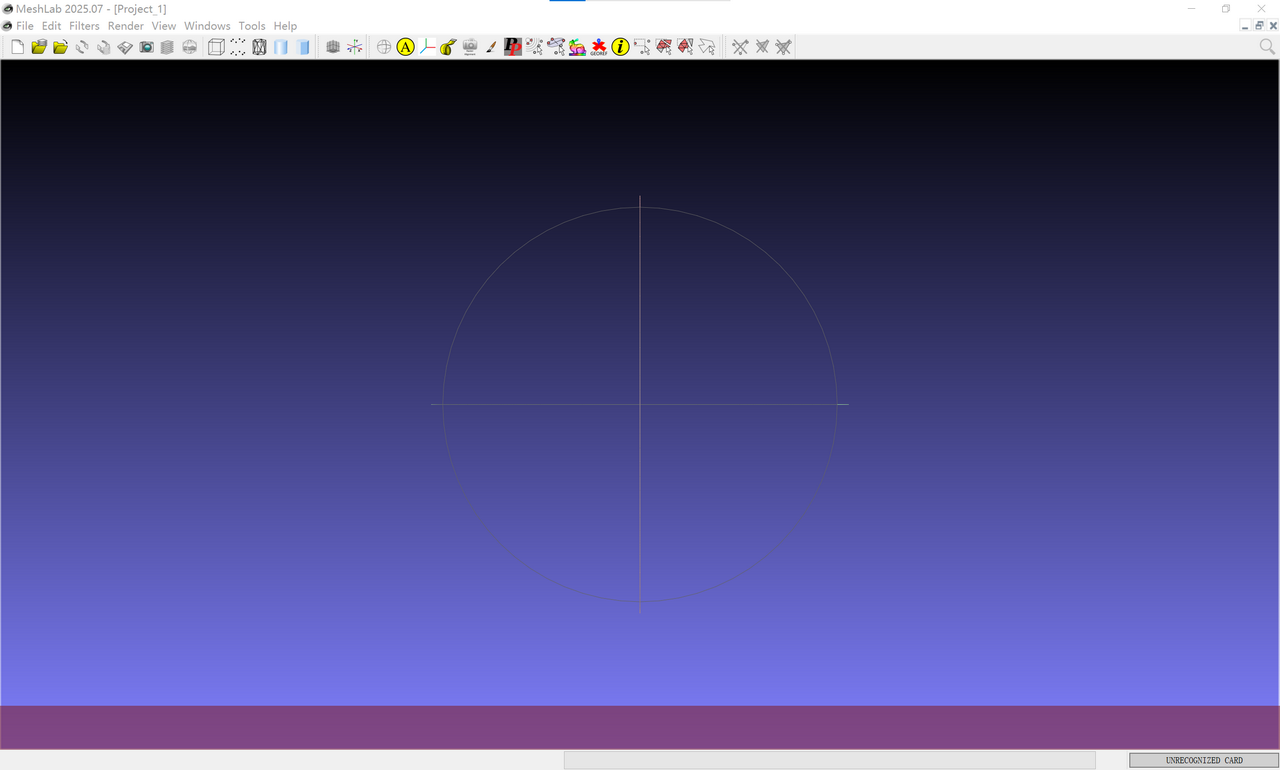Click the yellow A annotation icon

click(x=405, y=47)
